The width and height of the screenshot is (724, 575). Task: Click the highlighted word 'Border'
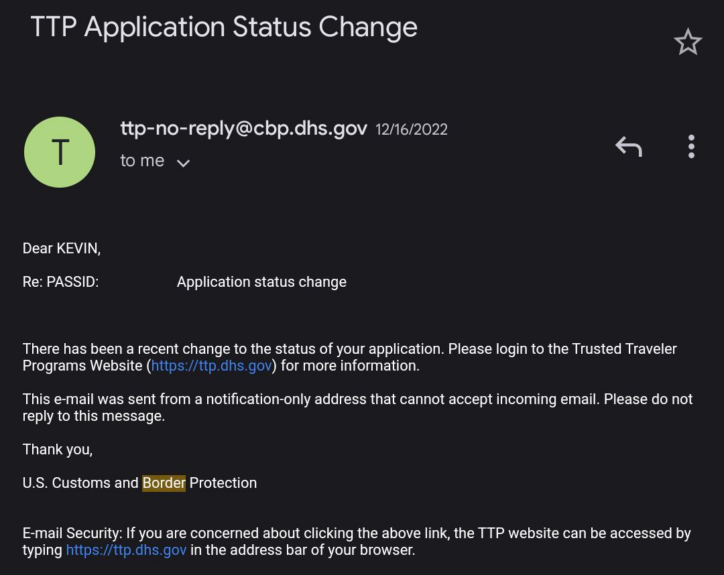pos(164,483)
